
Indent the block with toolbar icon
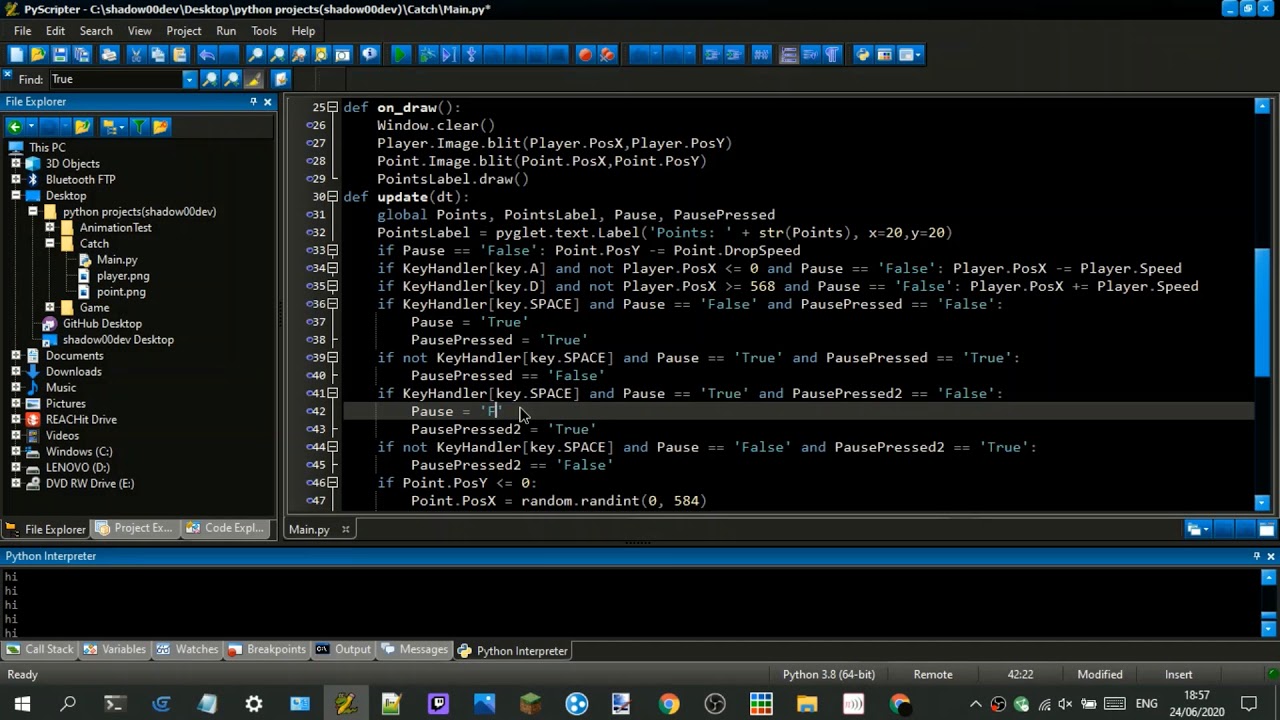pyautogui.click(x=712, y=54)
